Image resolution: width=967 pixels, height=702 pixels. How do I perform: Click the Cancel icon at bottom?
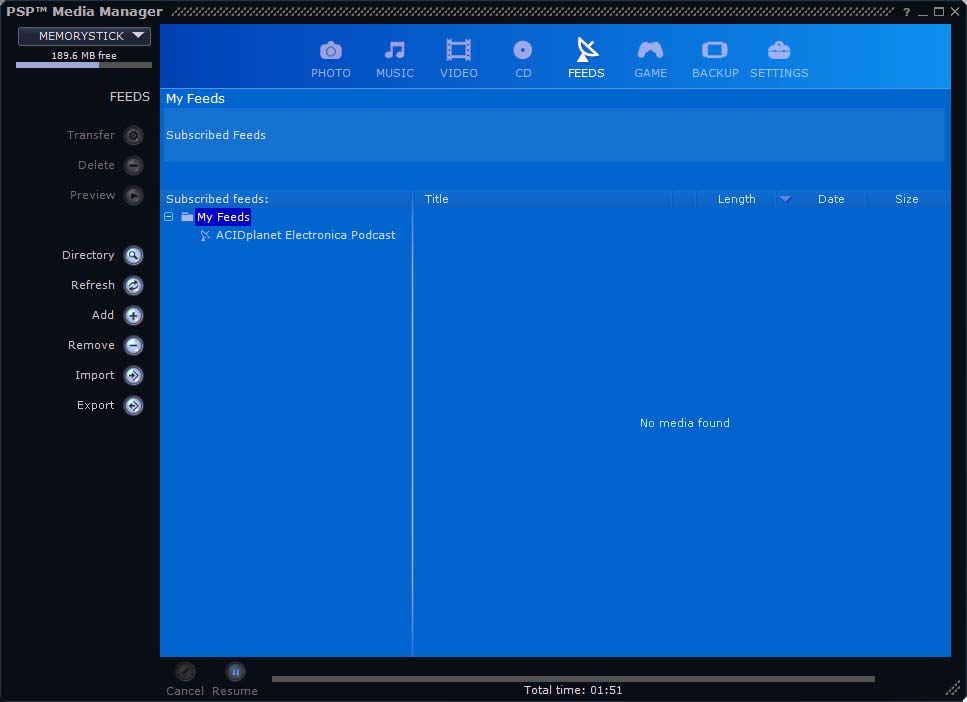point(185,671)
